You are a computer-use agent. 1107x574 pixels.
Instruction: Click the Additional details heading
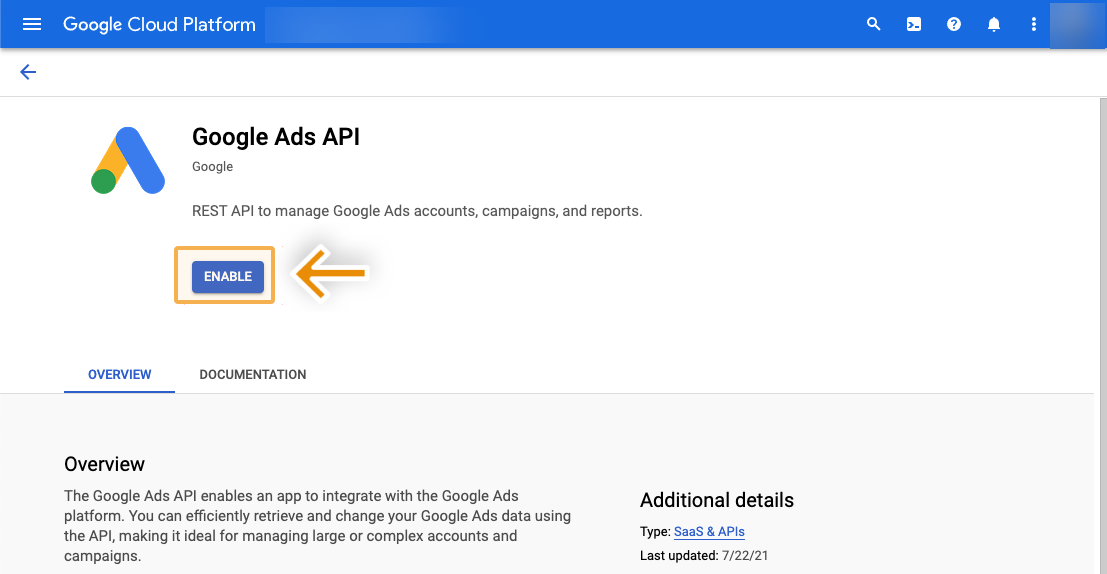click(x=717, y=500)
